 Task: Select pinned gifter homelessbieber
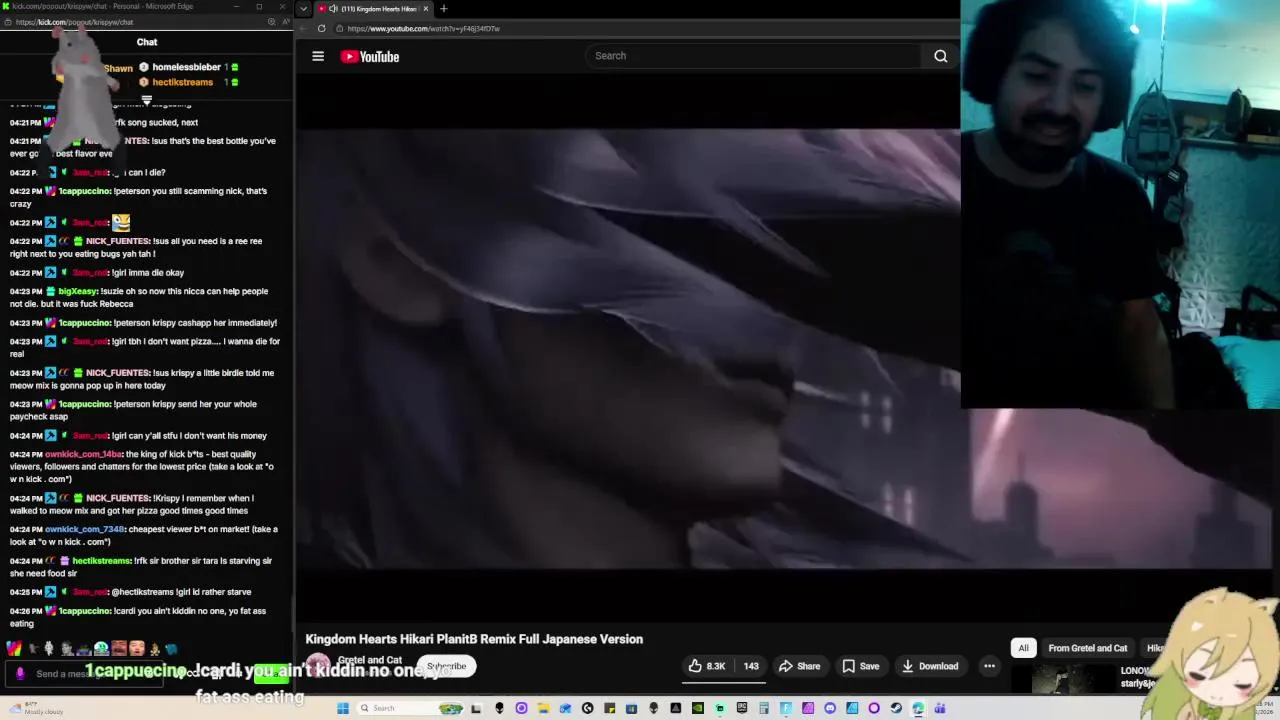[186, 67]
